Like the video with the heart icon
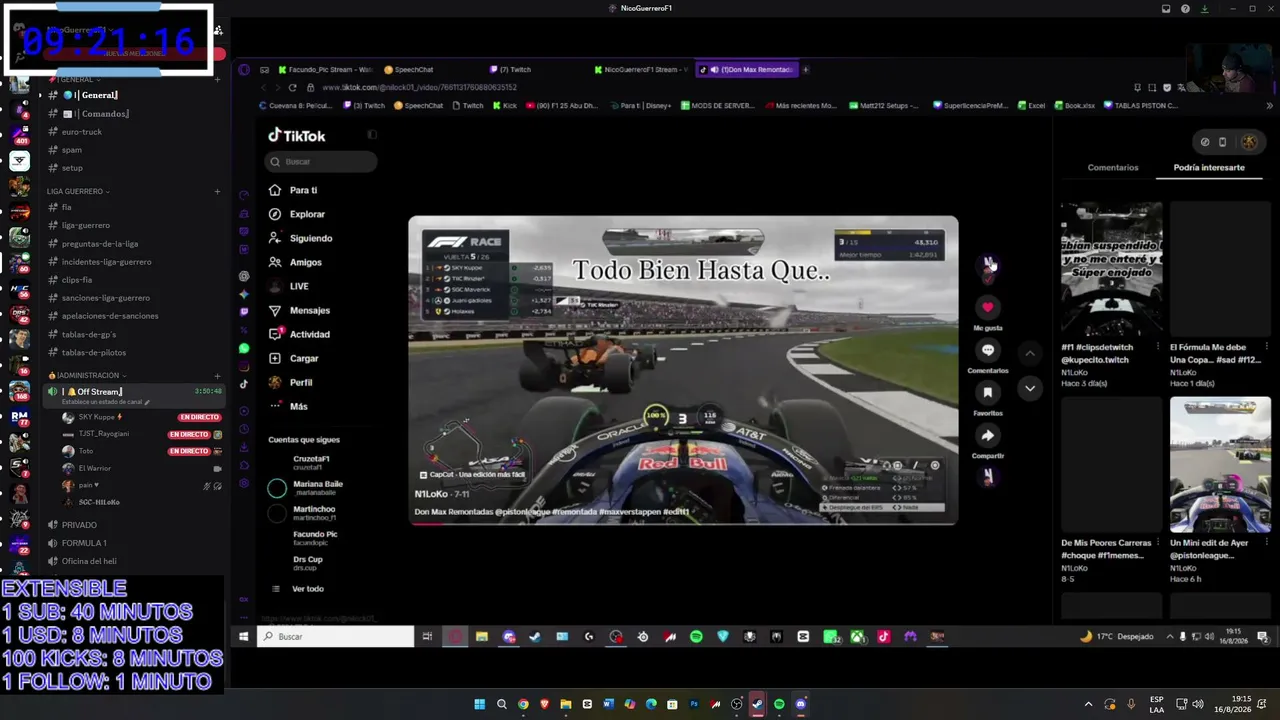1280x720 pixels. point(987,307)
